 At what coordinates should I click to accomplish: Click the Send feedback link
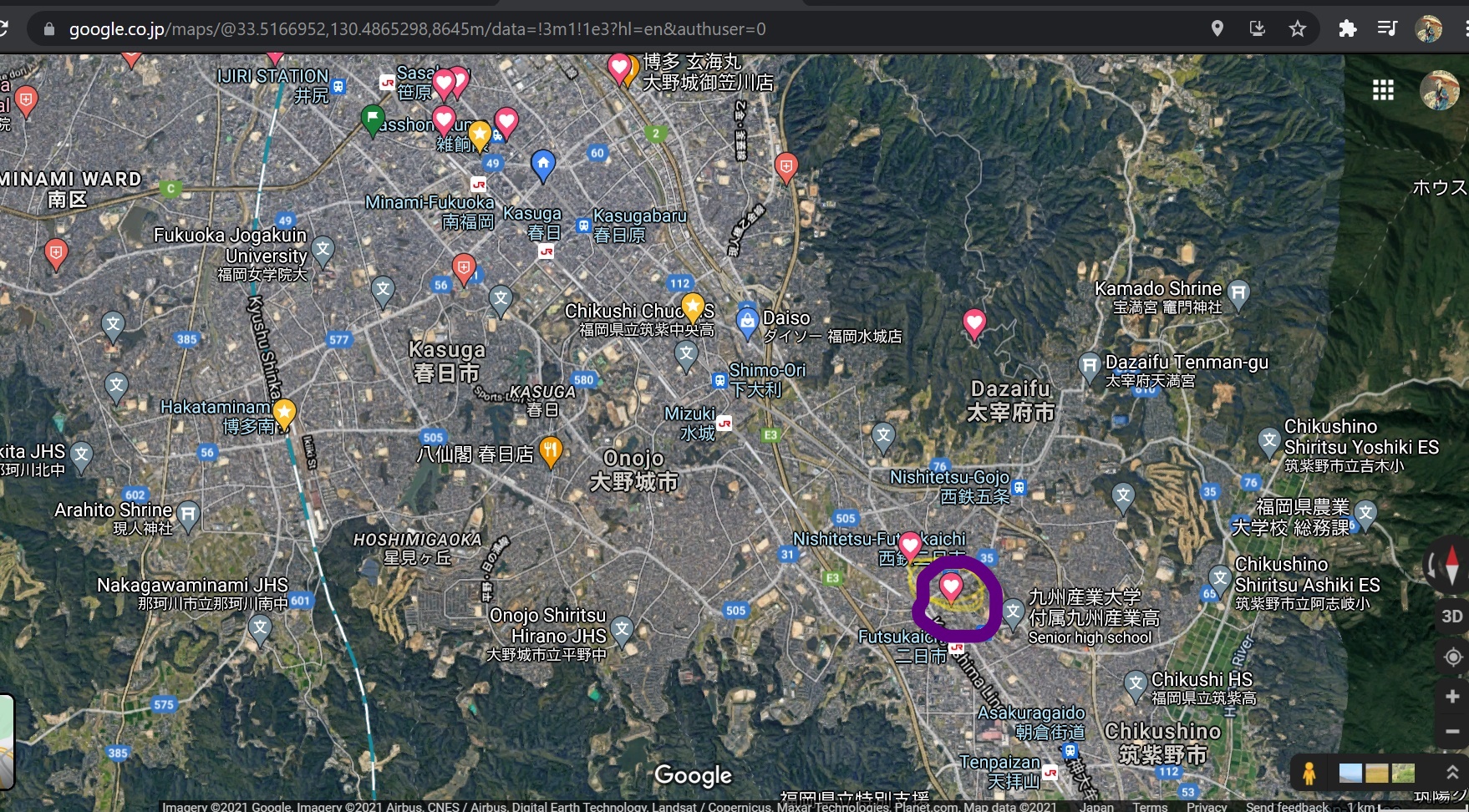pos(1287,806)
